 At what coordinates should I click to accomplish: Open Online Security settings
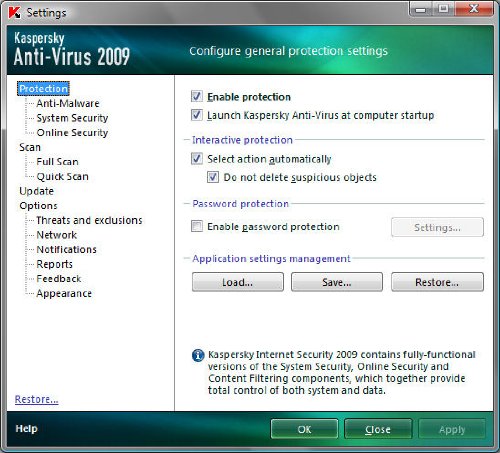coord(72,133)
